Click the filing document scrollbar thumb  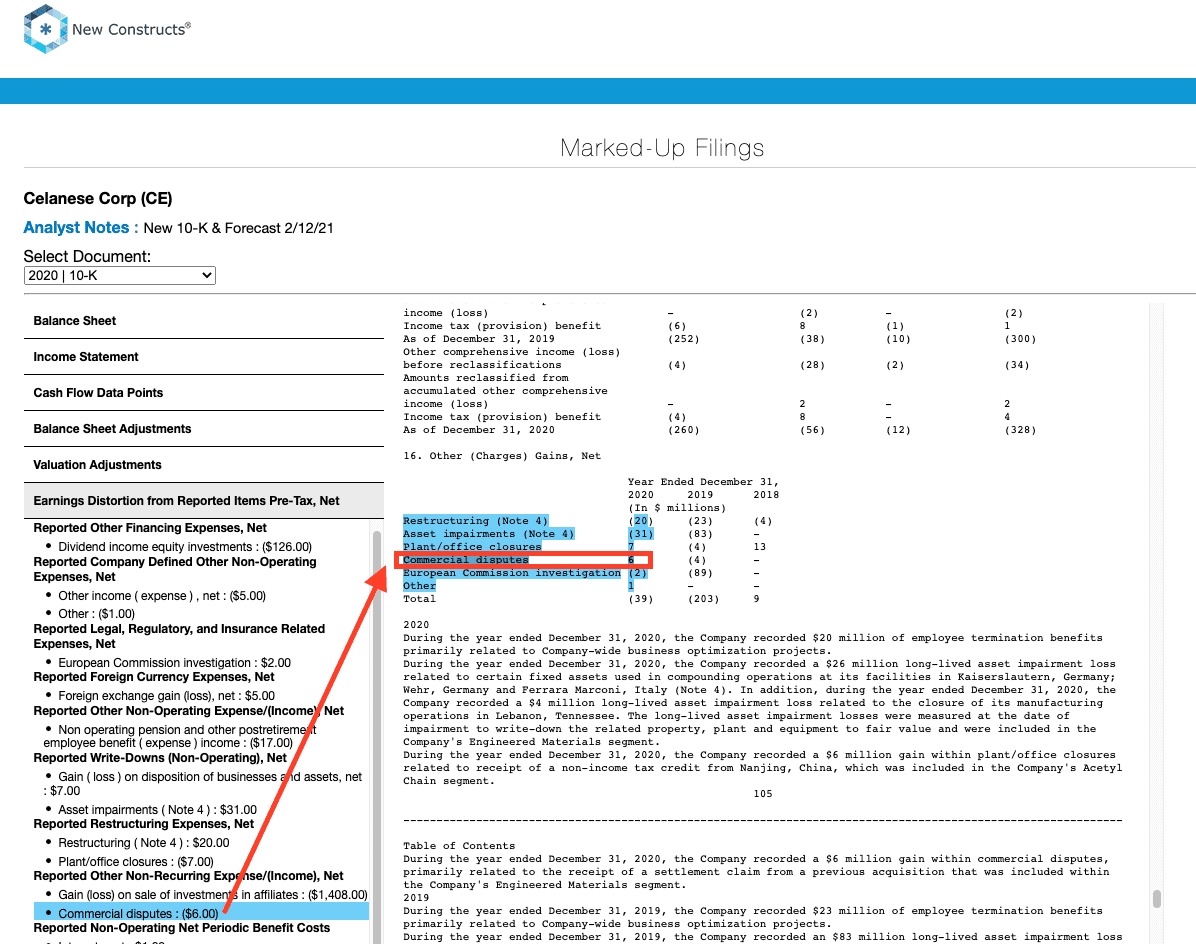coord(1156,899)
